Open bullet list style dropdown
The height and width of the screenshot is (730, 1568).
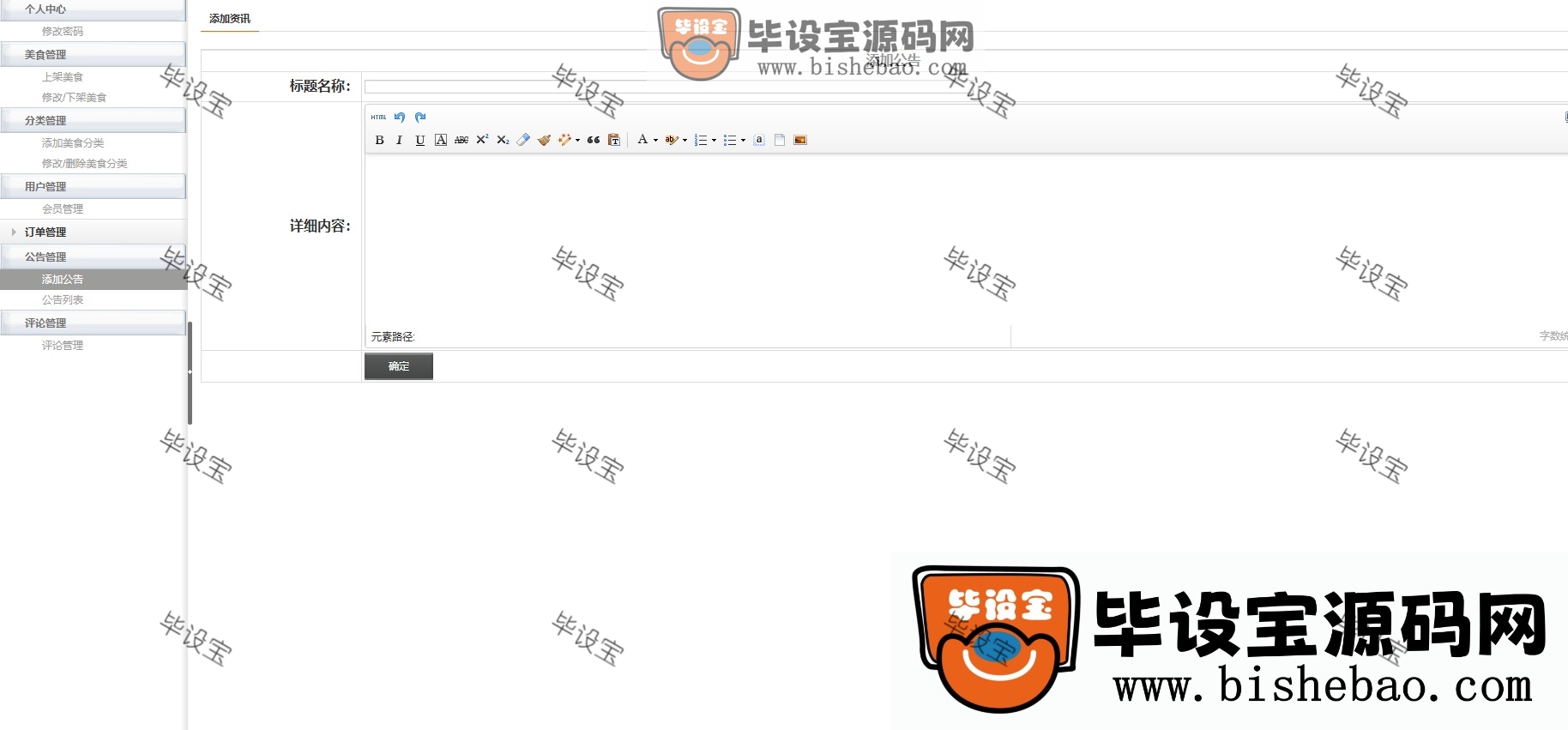pyautogui.click(x=743, y=140)
